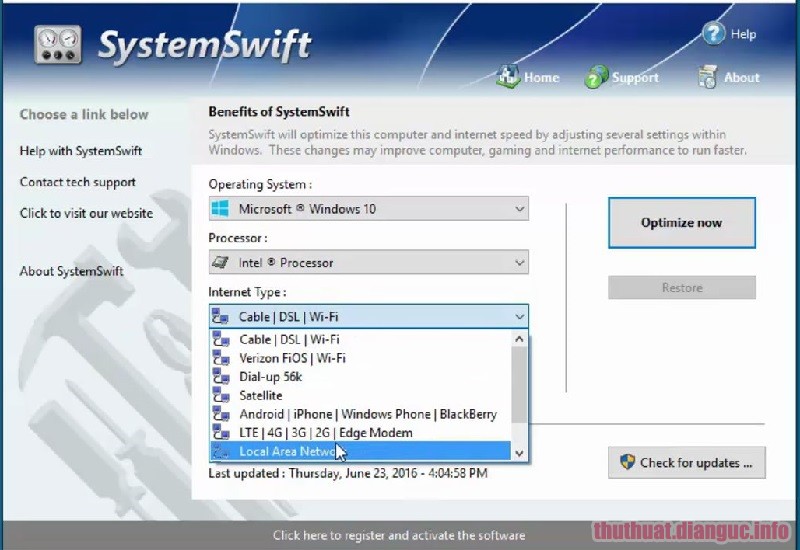Image resolution: width=800 pixels, height=550 pixels.
Task: Click the Restore button
Action: (682, 287)
